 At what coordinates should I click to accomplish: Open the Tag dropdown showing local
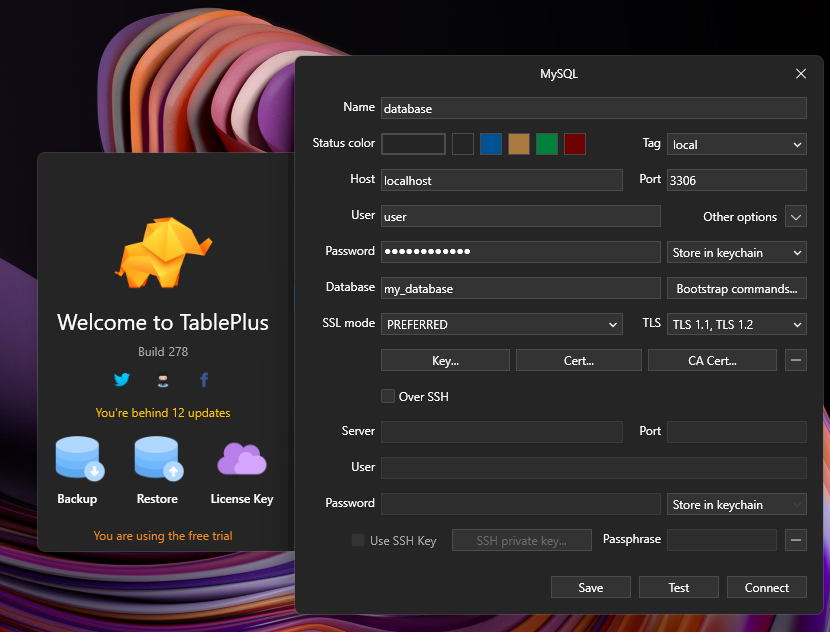coord(737,144)
